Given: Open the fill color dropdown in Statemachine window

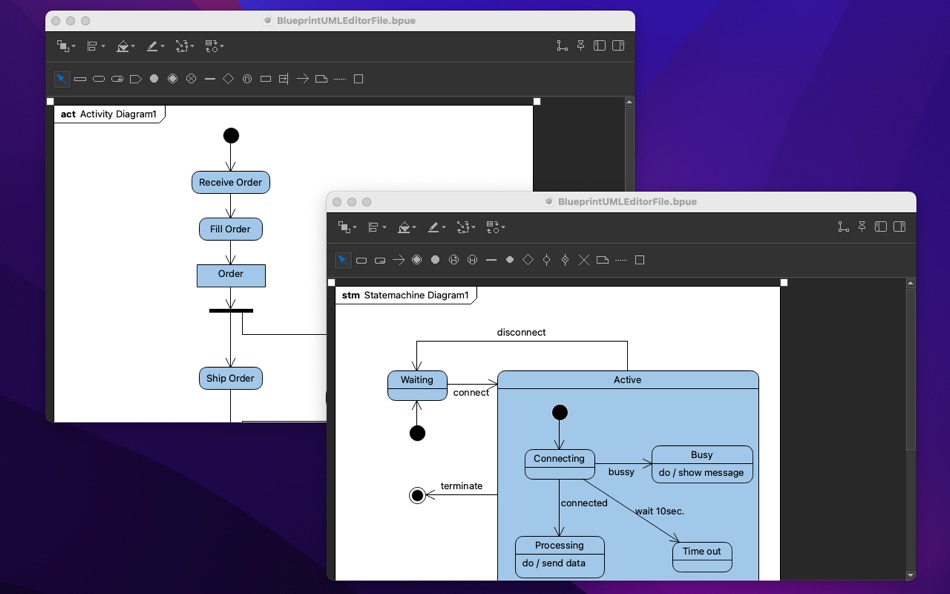Looking at the screenshot, I should click(x=406, y=227).
